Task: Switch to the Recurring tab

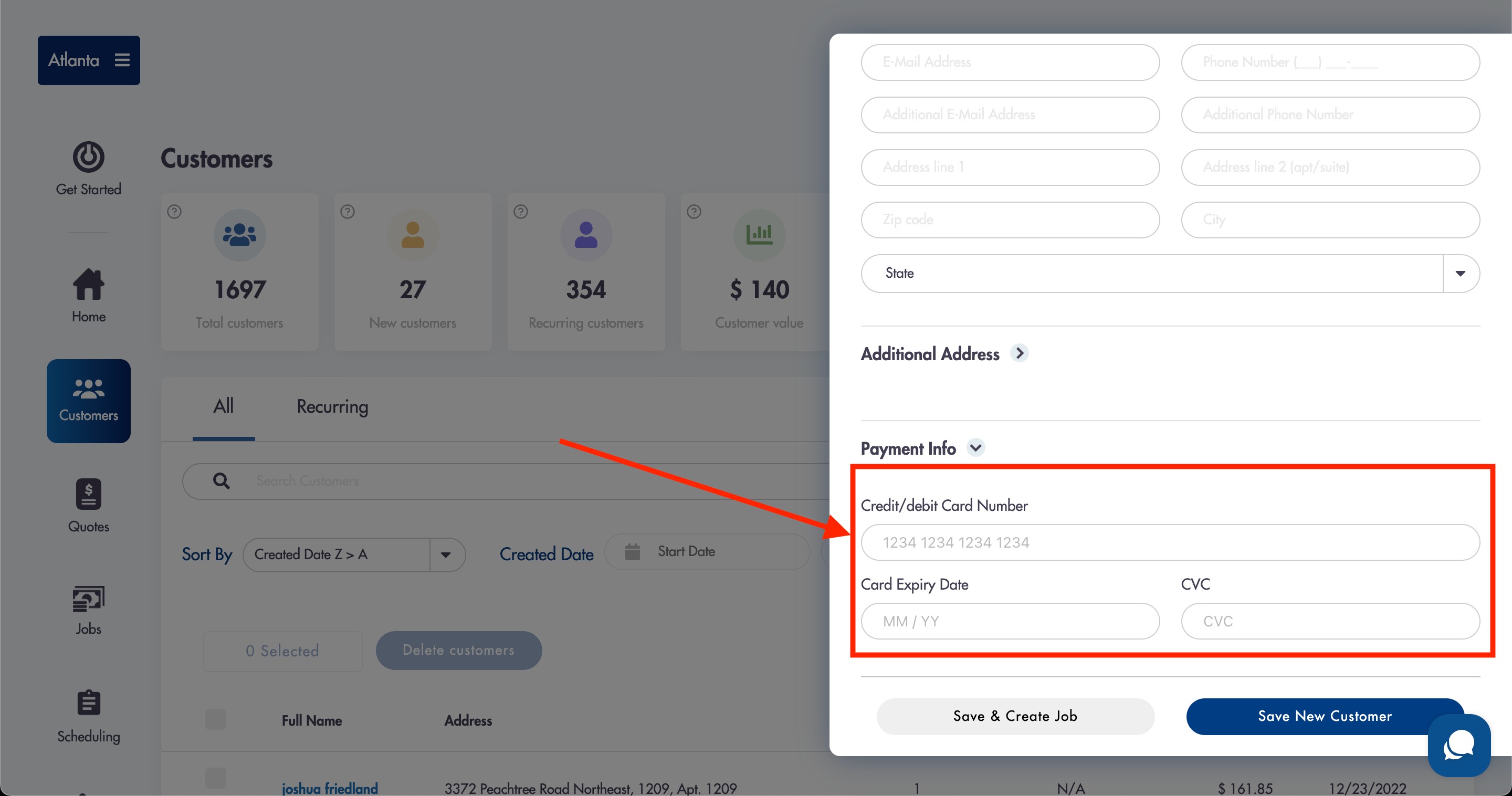Action: click(332, 406)
